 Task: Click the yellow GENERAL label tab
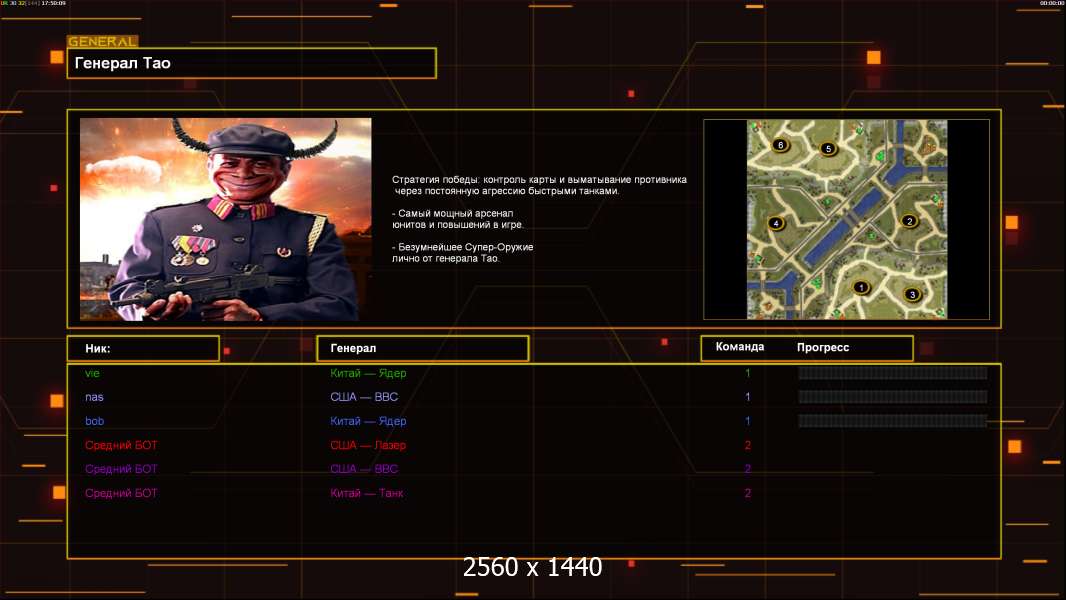click(x=103, y=41)
